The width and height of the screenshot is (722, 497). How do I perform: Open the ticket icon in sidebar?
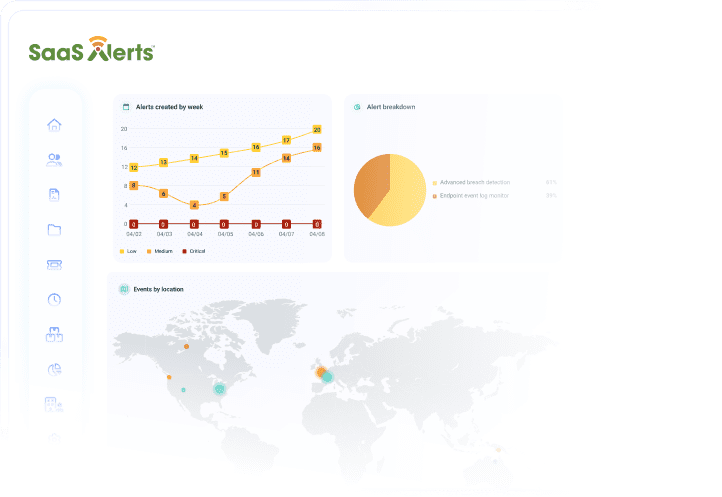(54, 264)
